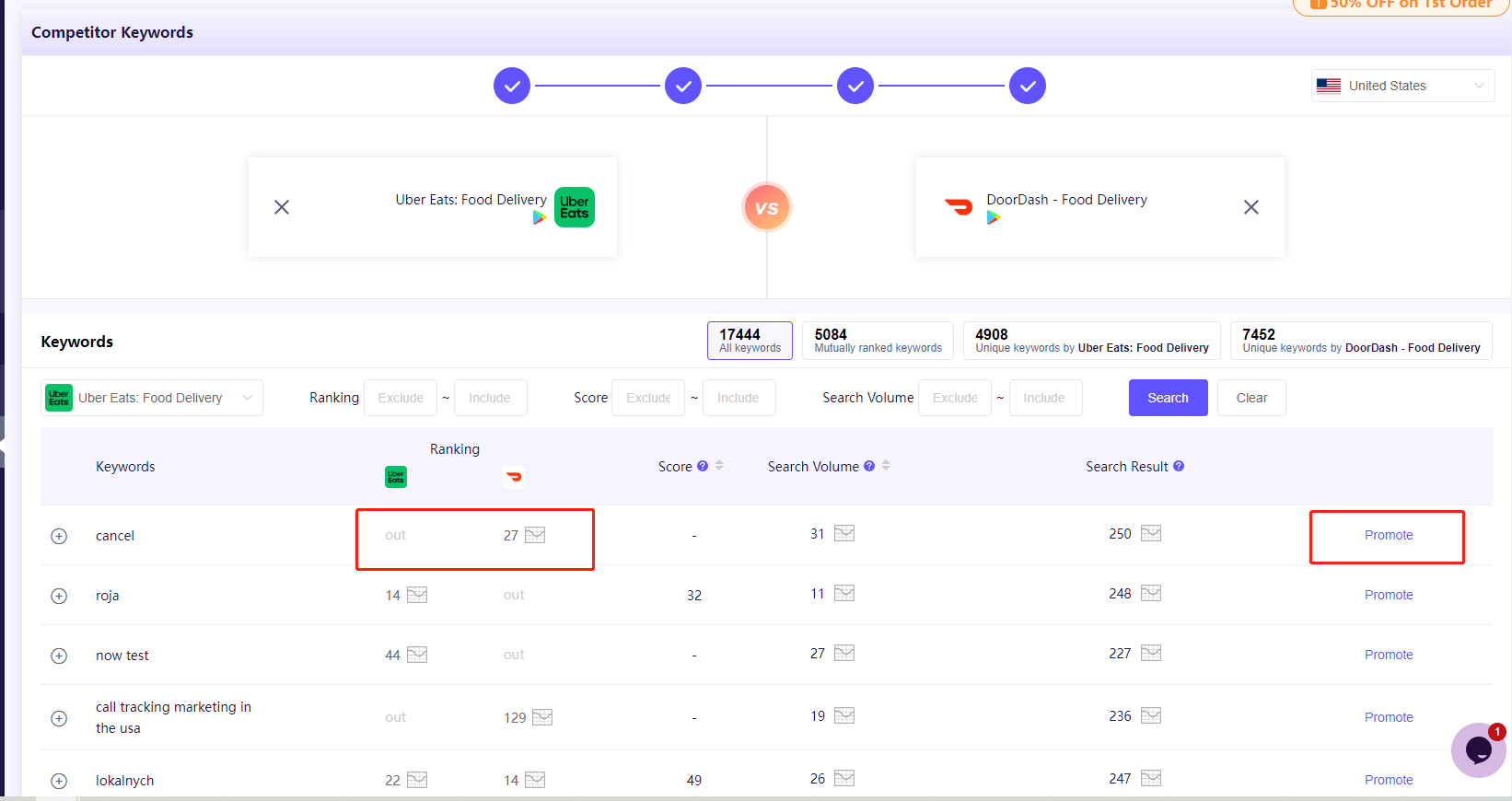
Task: Open Uber Eats ranking chart for lokalnych
Action: (x=417, y=780)
